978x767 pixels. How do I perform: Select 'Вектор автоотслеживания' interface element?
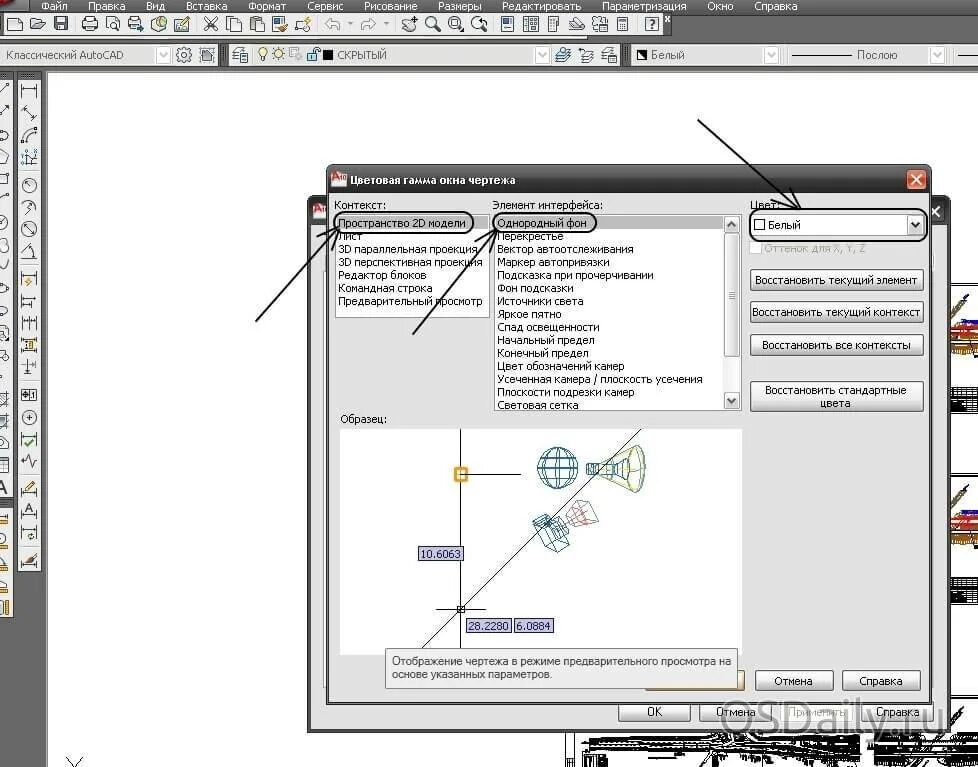click(565, 249)
